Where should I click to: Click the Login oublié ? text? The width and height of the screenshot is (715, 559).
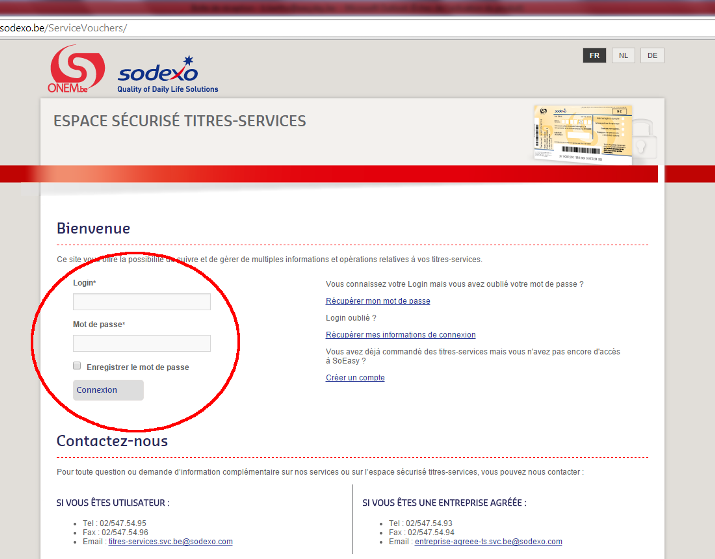point(351,318)
